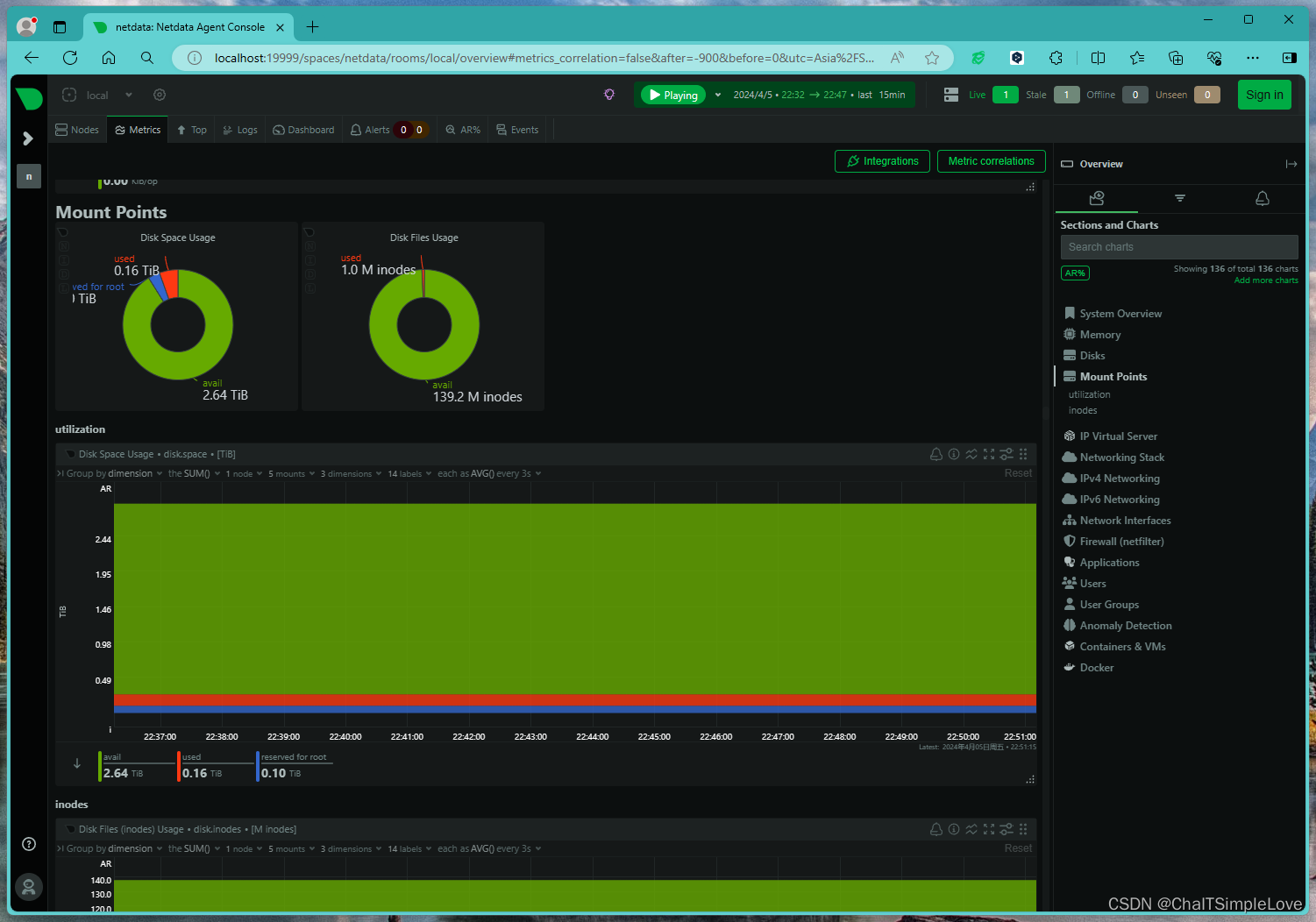The width and height of the screenshot is (1316, 922).
Task: Open 14 labels dropdown in disk.space chart
Action: (x=410, y=473)
